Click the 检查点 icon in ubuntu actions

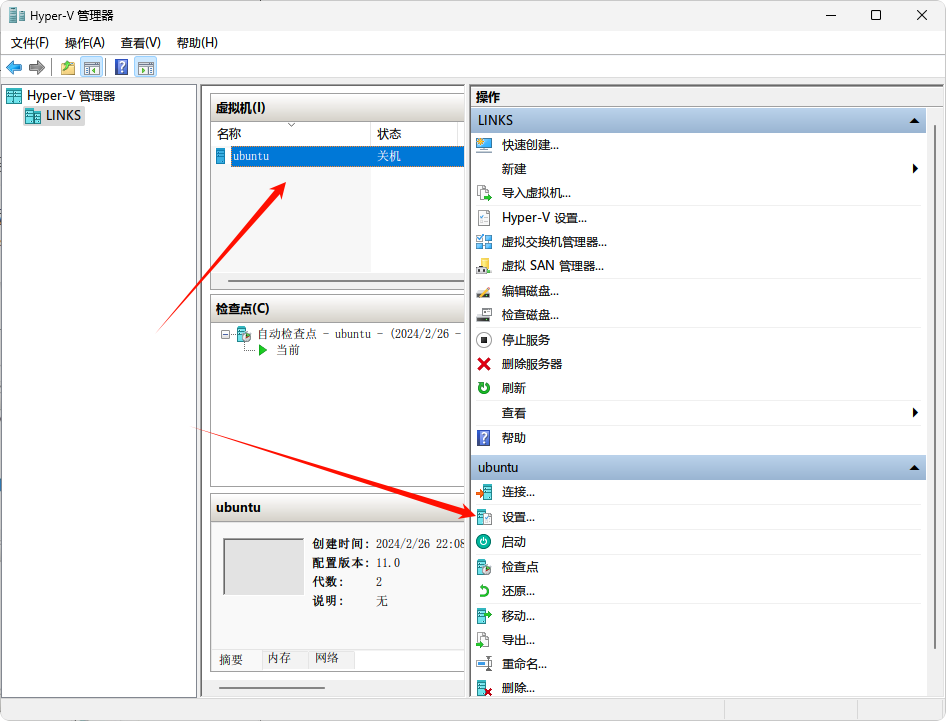484,567
